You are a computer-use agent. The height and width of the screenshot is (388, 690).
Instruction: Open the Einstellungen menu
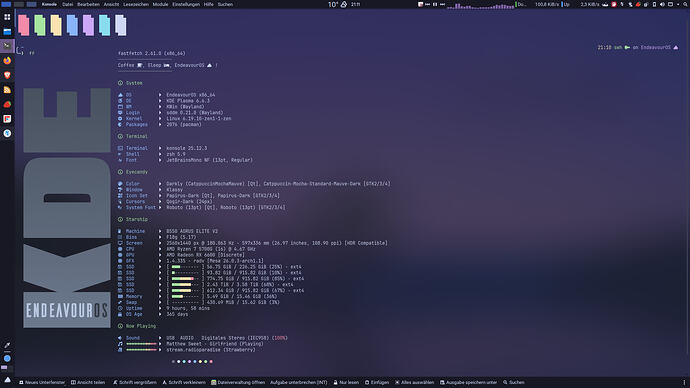tap(186, 4)
